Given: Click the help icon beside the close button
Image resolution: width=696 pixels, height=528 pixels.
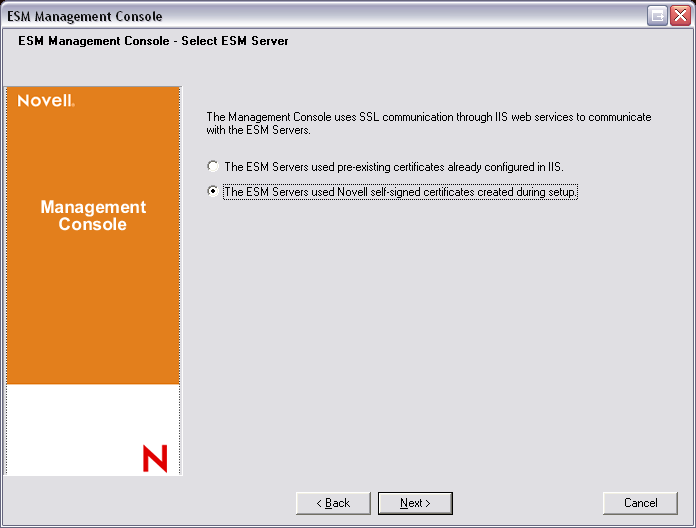Looking at the screenshot, I should [x=657, y=16].
